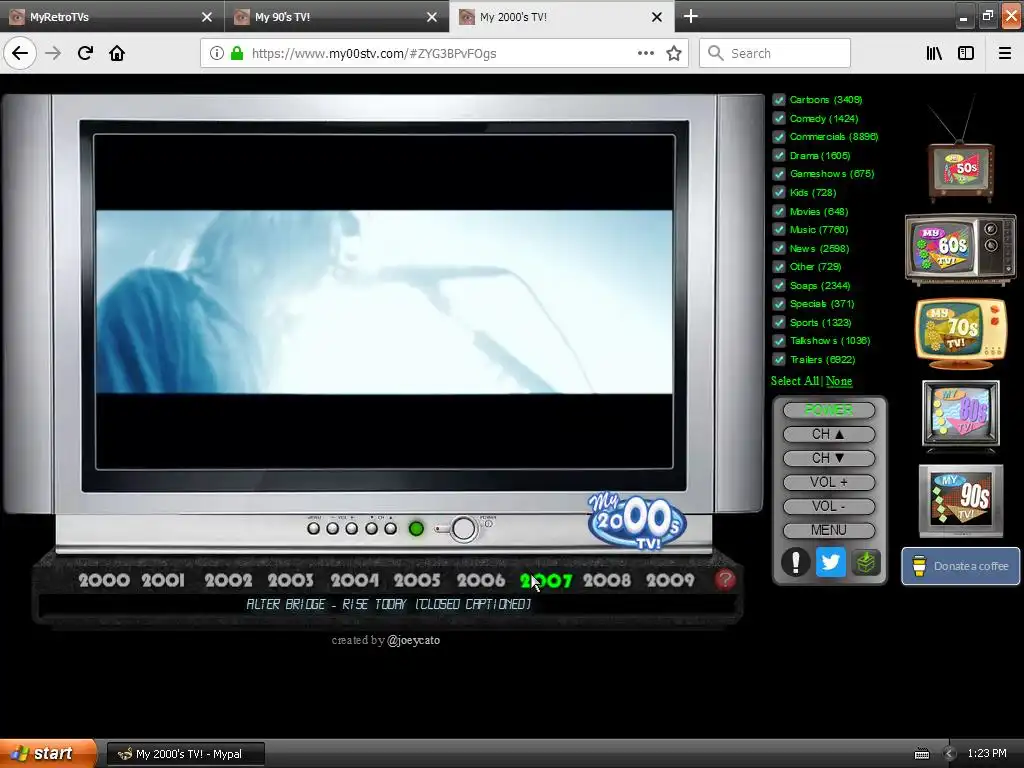Image resolution: width=1024 pixels, height=768 pixels.
Task: Open a new browser tab
Action: [x=690, y=16]
